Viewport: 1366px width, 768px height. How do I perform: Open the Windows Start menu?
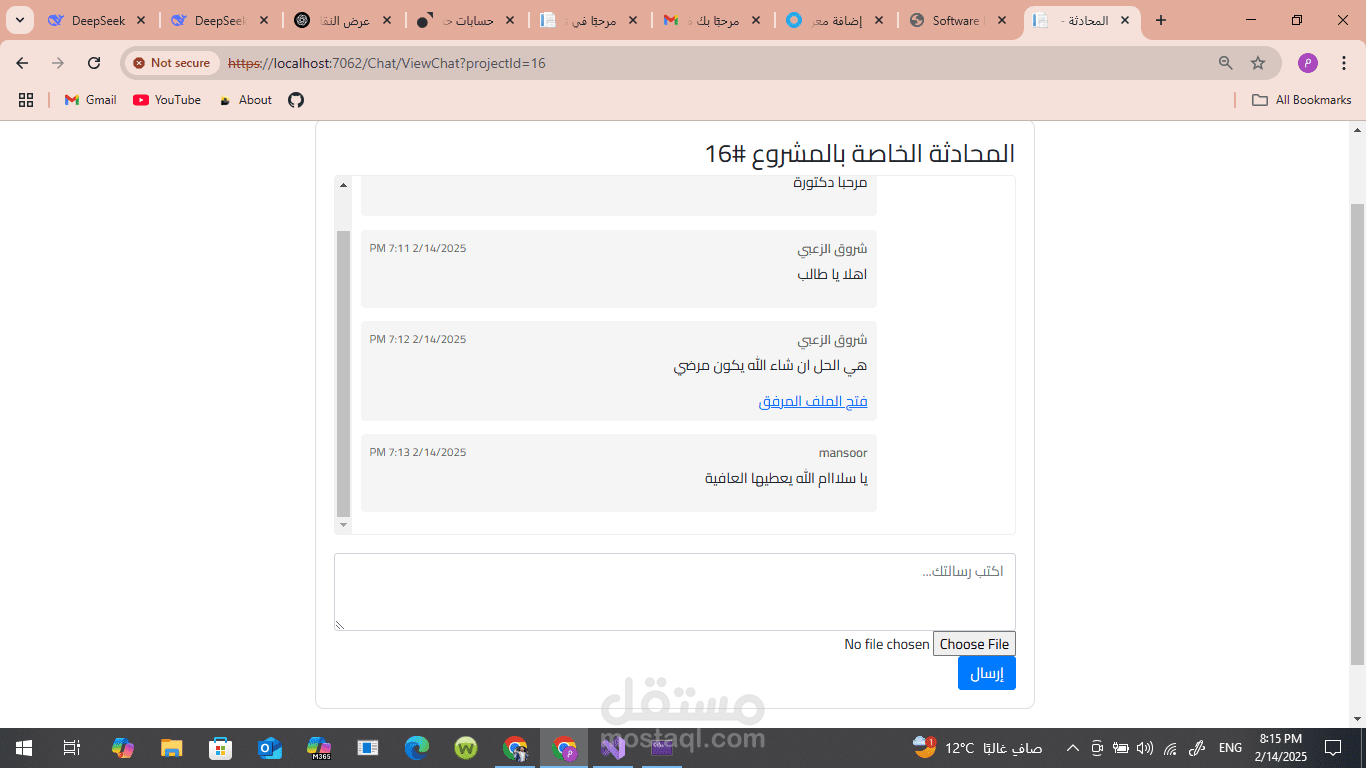tap(24, 748)
